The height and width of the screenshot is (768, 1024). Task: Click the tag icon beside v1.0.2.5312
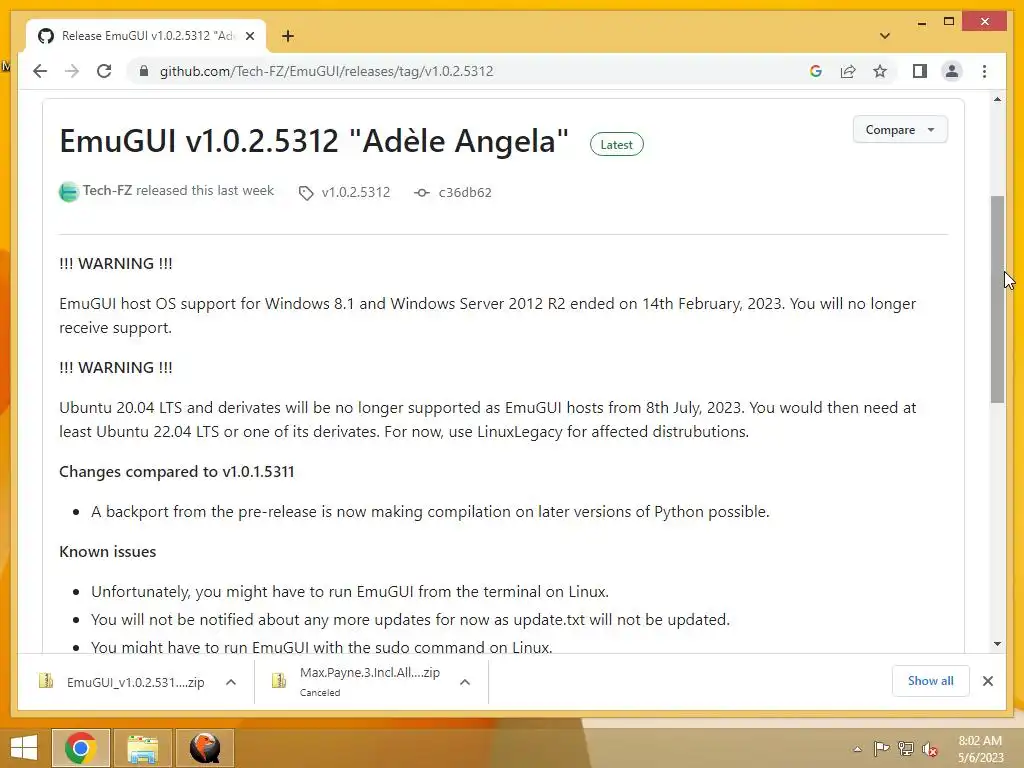(306, 193)
